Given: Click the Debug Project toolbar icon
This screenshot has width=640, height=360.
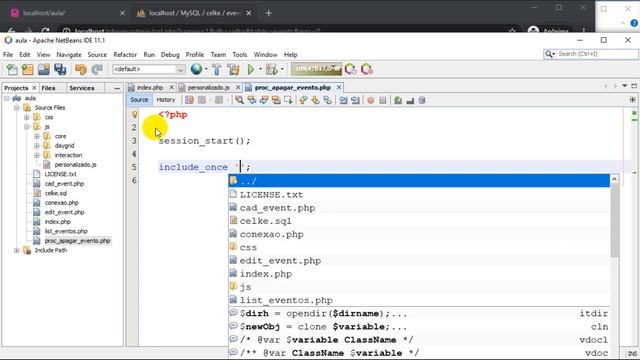Looking at the screenshot, I should [x=271, y=69].
